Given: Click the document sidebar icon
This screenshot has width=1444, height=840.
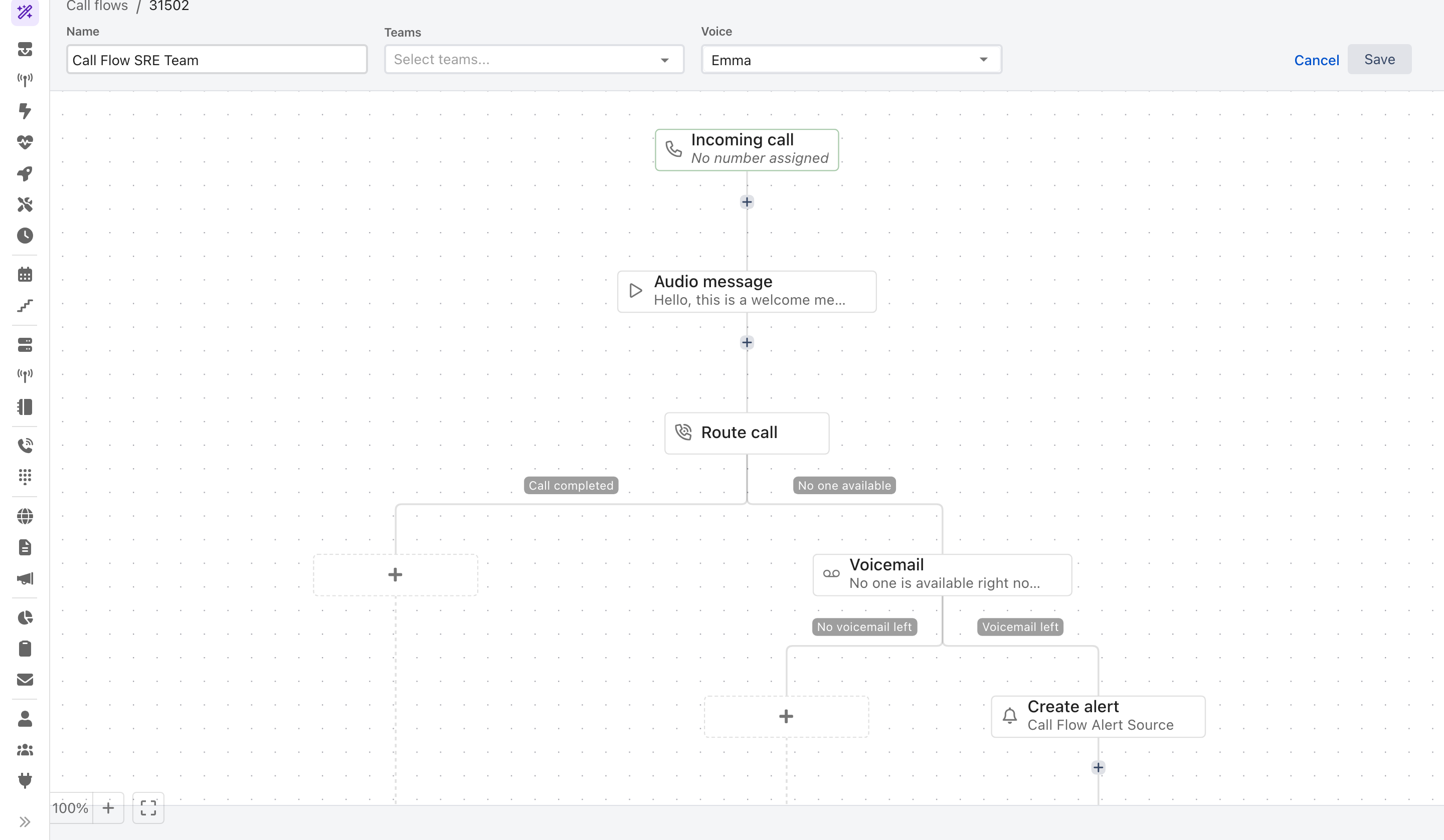Looking at the screenshot, I should click(x=25, y=547).
